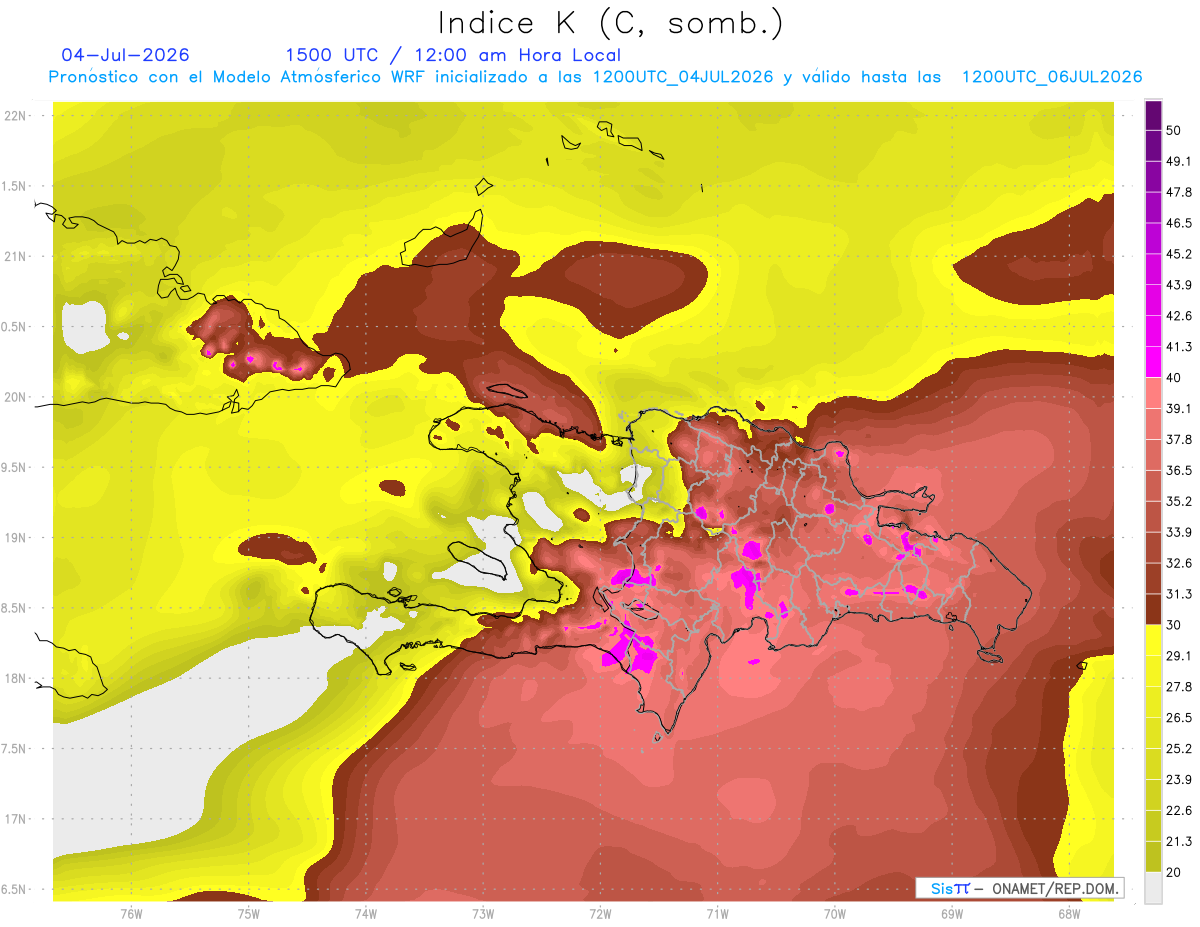Click the colorbar value '37.8'

tap(1179, 439)
